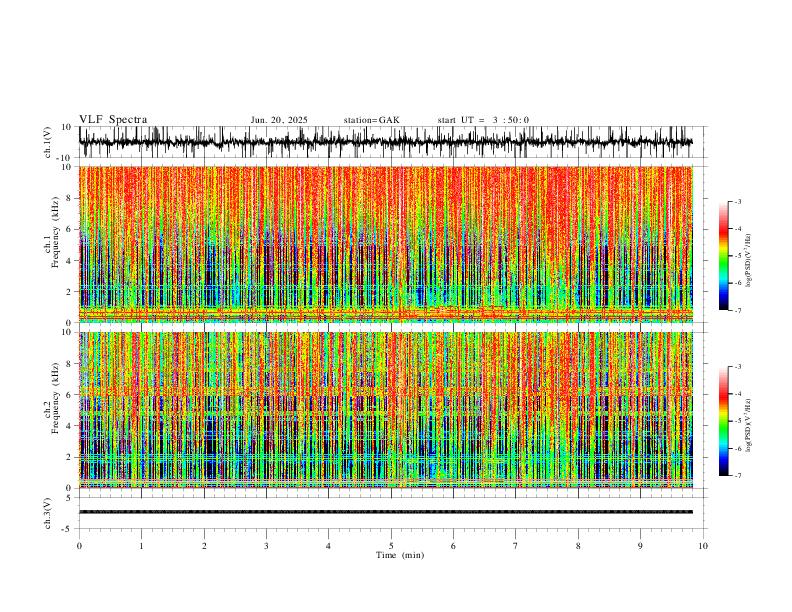Select the "start UT = 3 :50: 0" text
The height and width of the screenshot is (612, 792).
click(x=483, y=120)
